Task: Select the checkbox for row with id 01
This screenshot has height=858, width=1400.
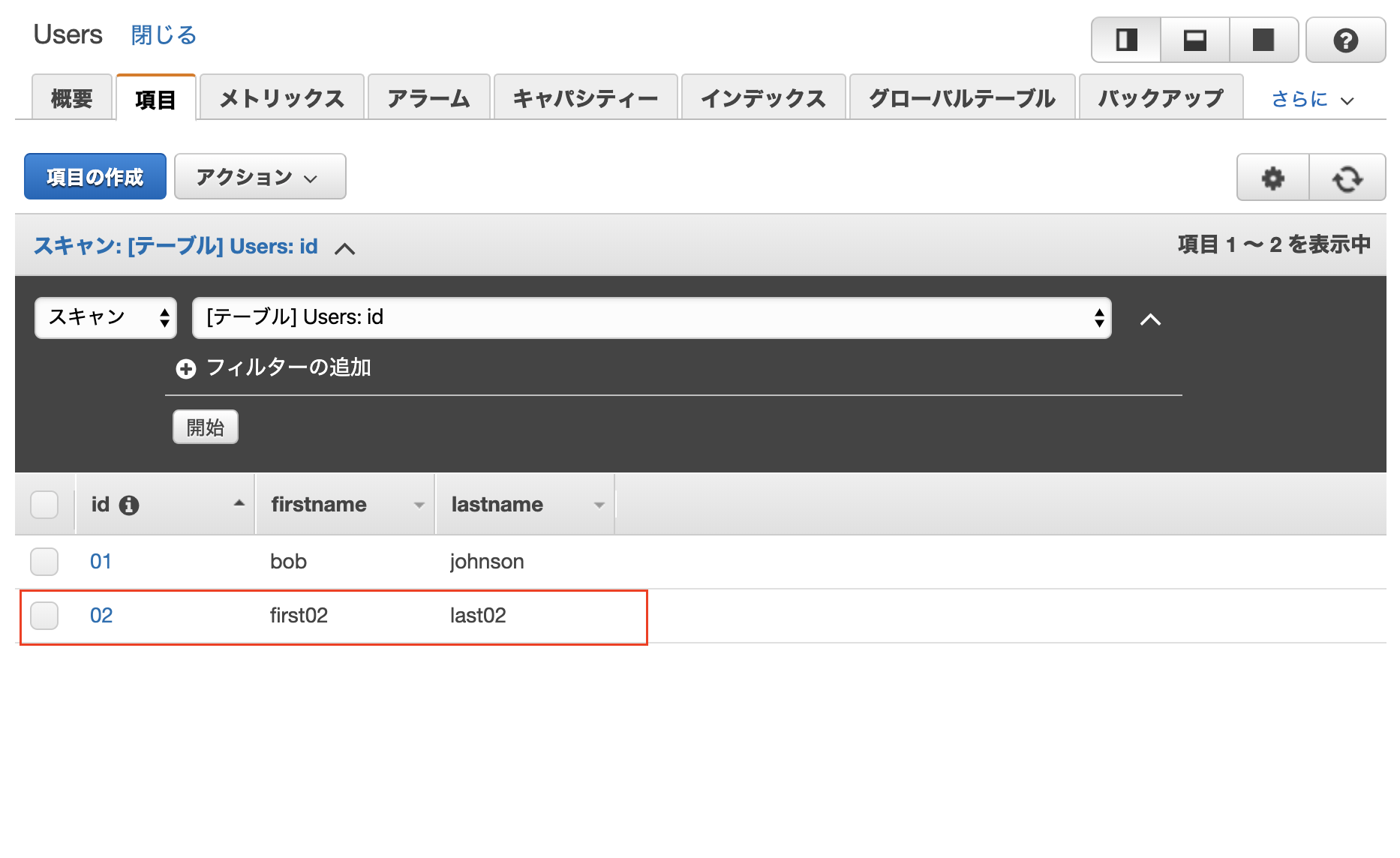Action: [44, 561]
